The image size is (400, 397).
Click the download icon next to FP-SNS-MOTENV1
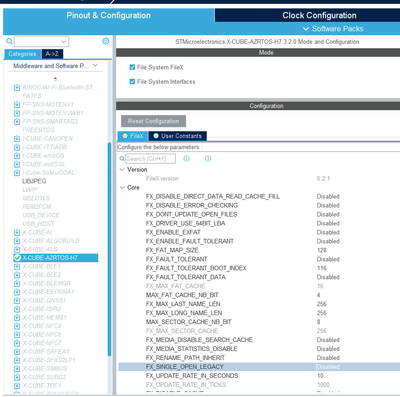(17, 105)
